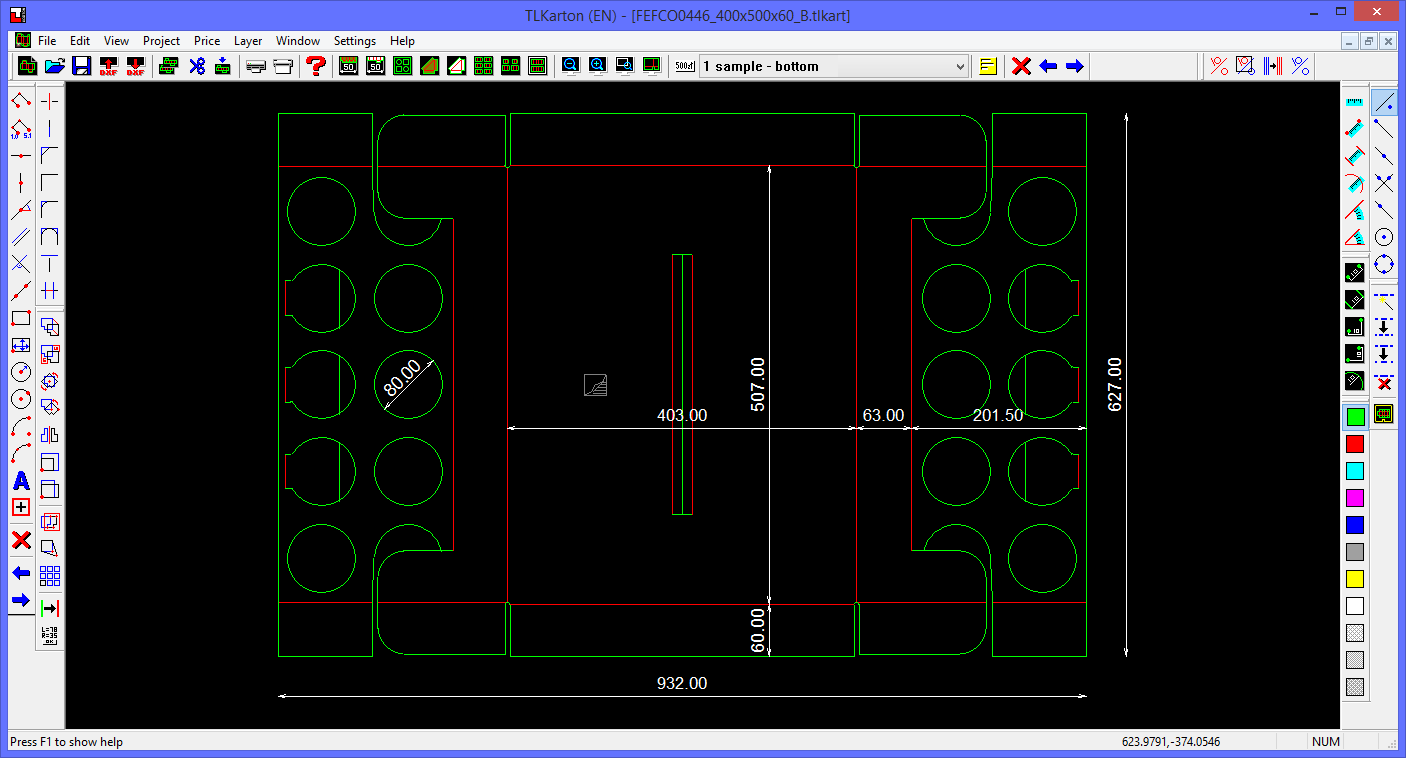Click the blue nine-square grid array icon
The width and height of the screenshot is (1406, 758).
point(50,576)
